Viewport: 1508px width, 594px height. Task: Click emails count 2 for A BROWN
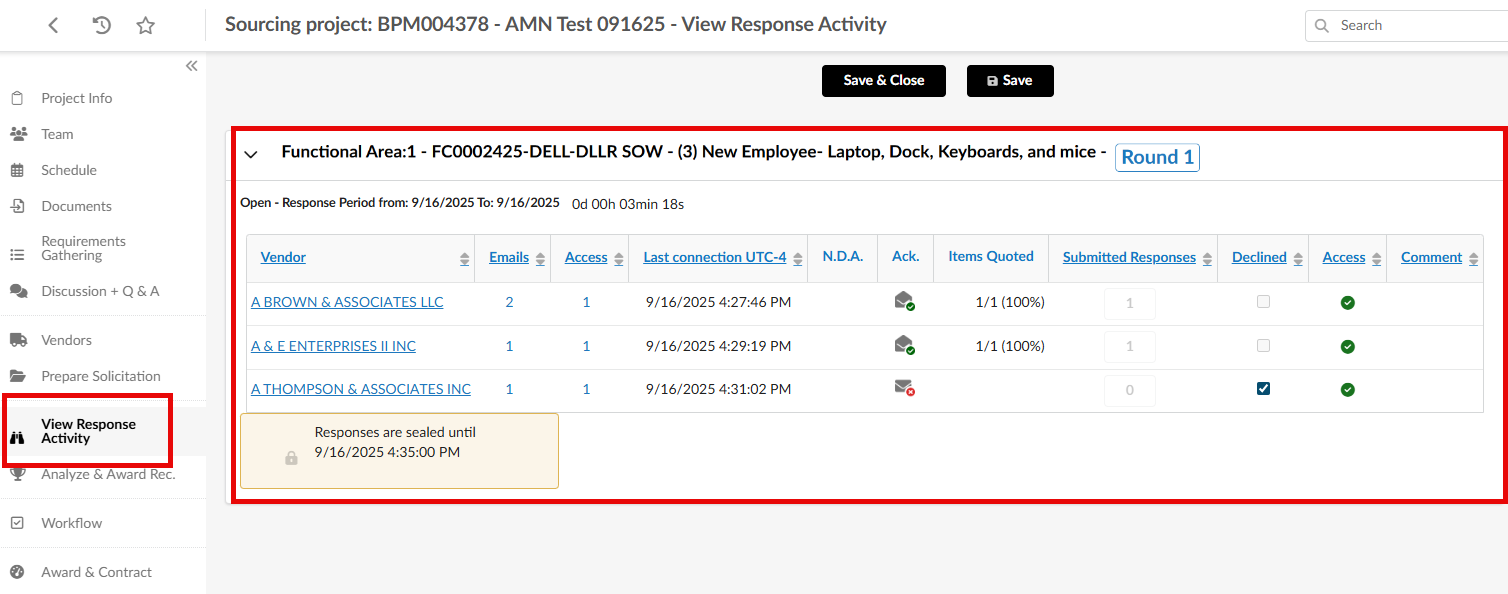pyautogui.click(x=509, y=302)
